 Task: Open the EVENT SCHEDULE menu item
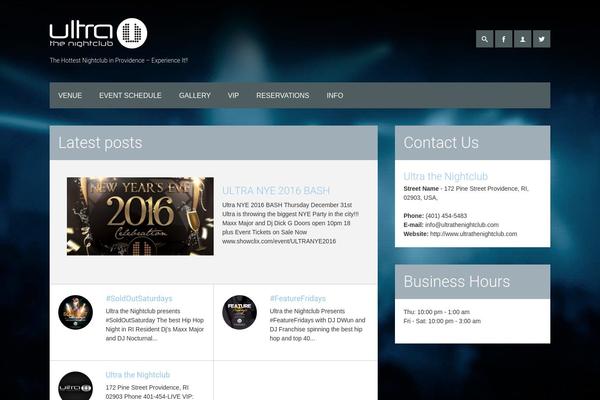click(130, 95)
